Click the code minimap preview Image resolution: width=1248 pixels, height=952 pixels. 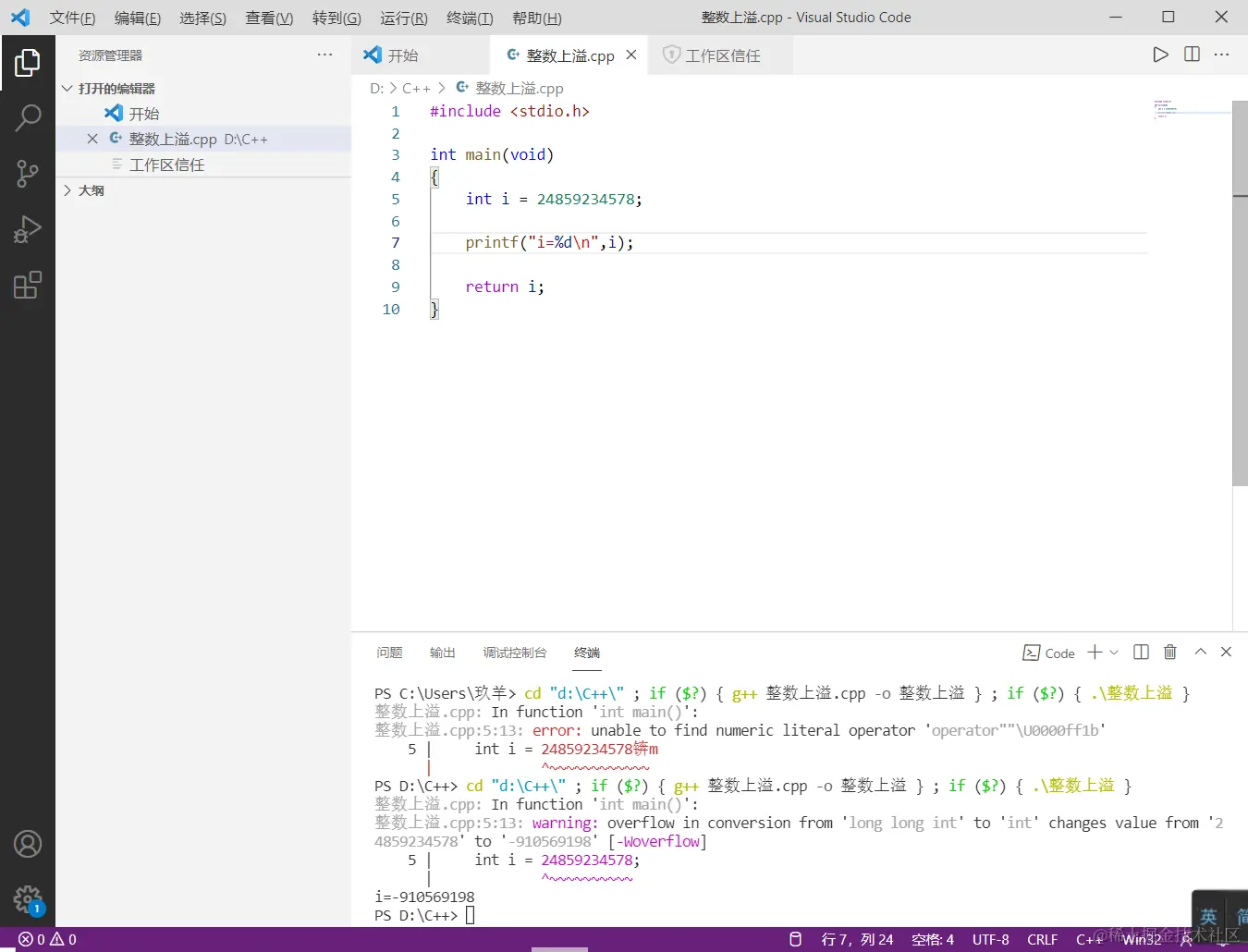tap(1191, 109)
